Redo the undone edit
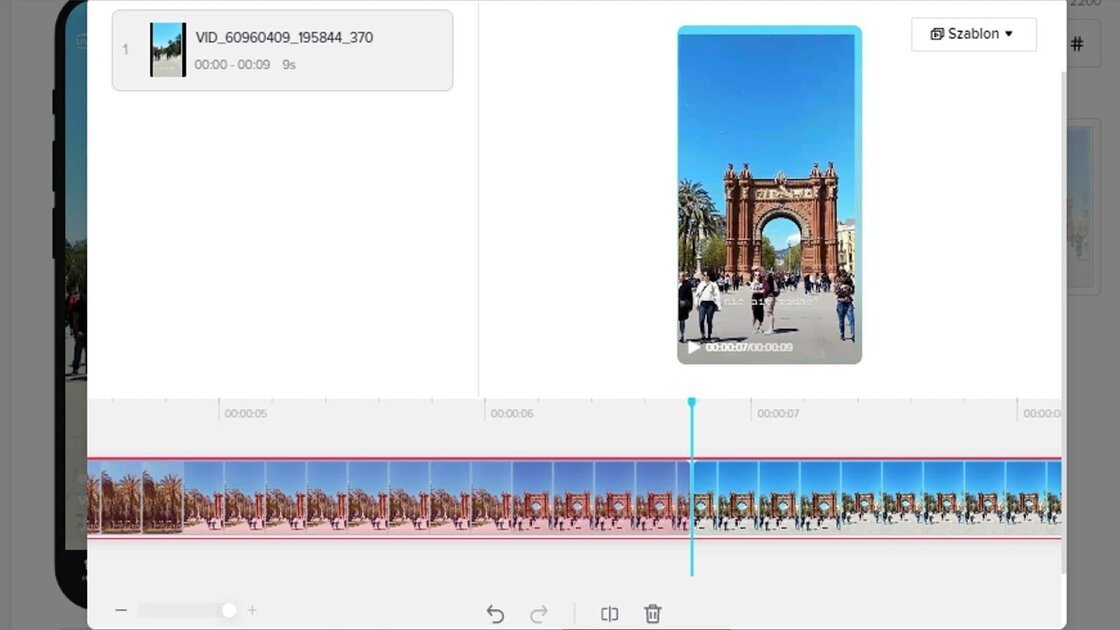 tap(539, 614)
